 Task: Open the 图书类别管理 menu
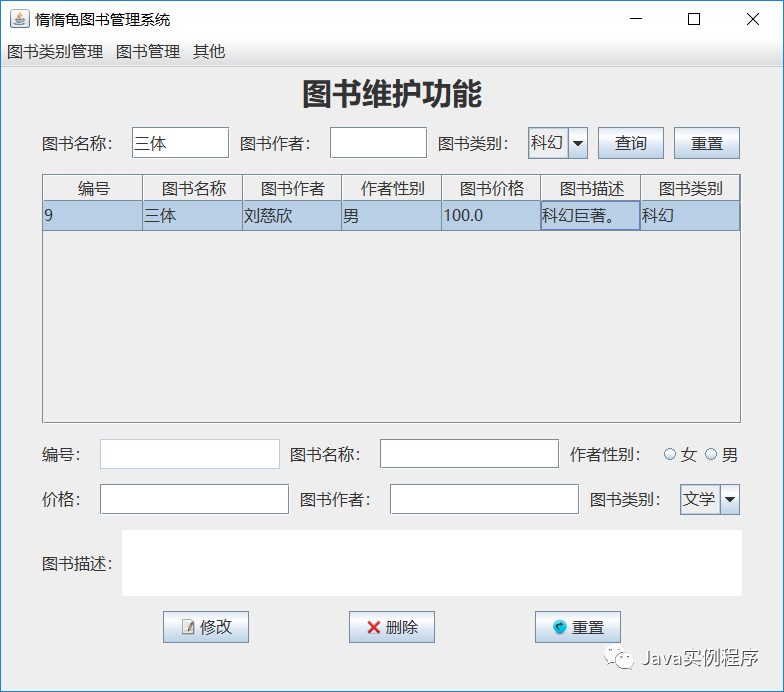click(55, 52)
